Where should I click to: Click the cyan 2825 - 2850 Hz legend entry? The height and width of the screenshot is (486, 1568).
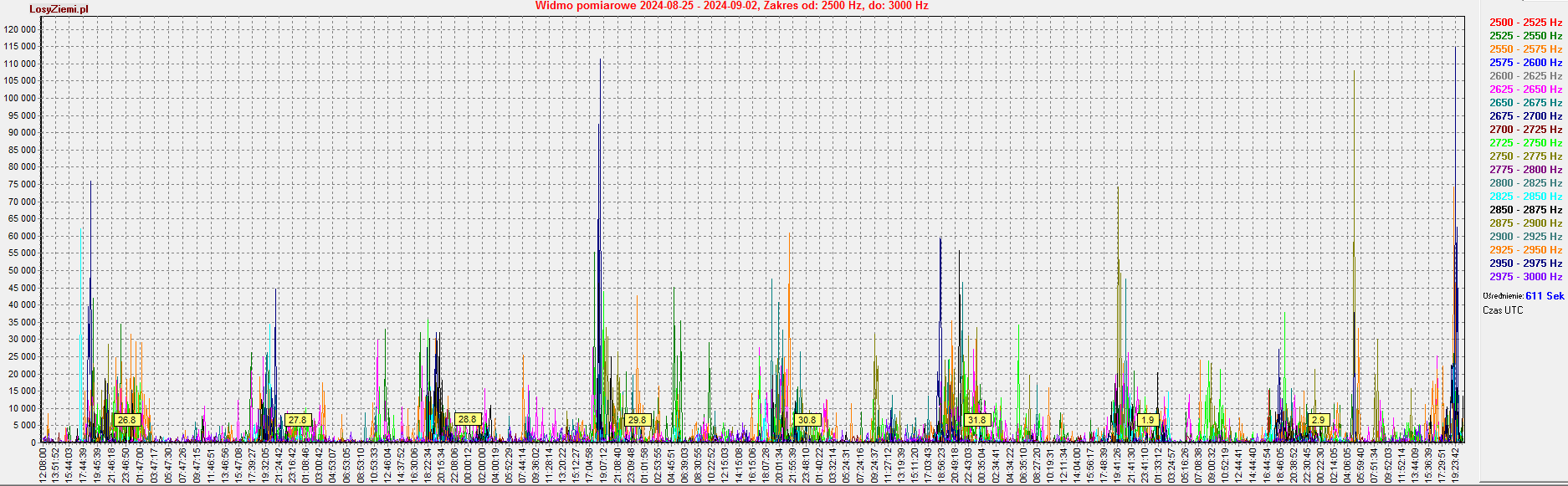click(1524, 197)
